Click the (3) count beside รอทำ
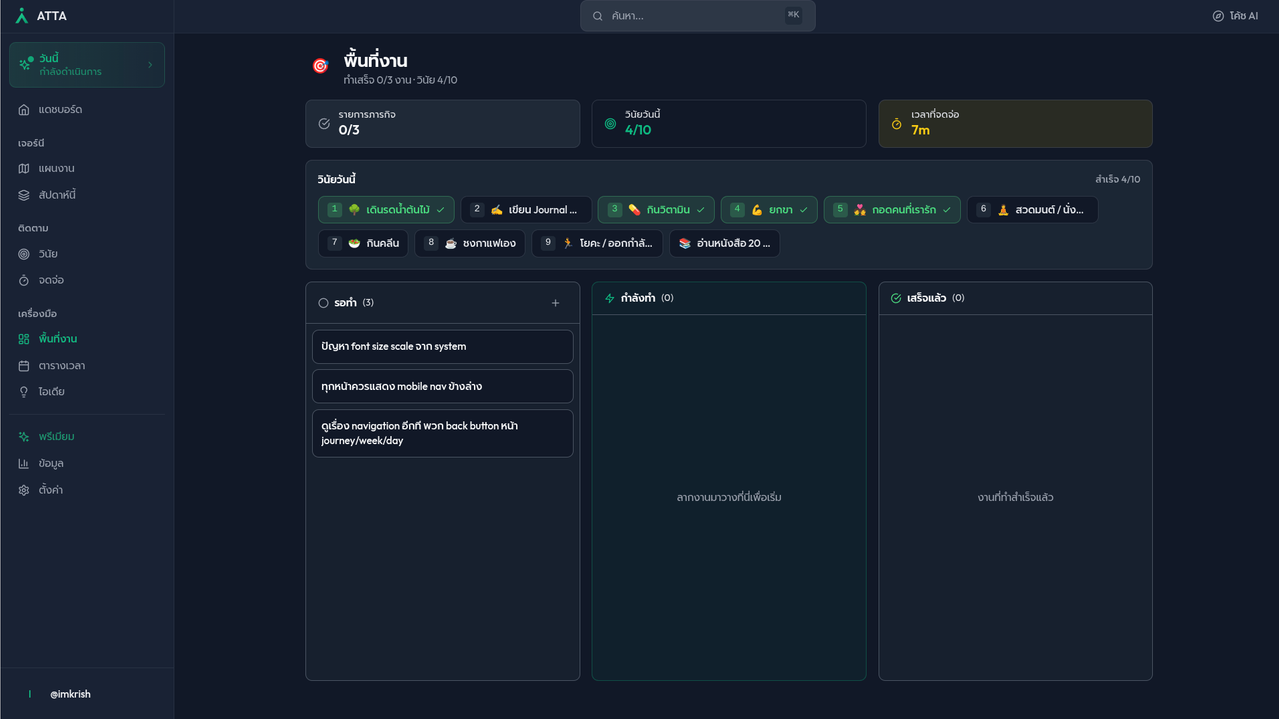 click(x=368, y=303)
